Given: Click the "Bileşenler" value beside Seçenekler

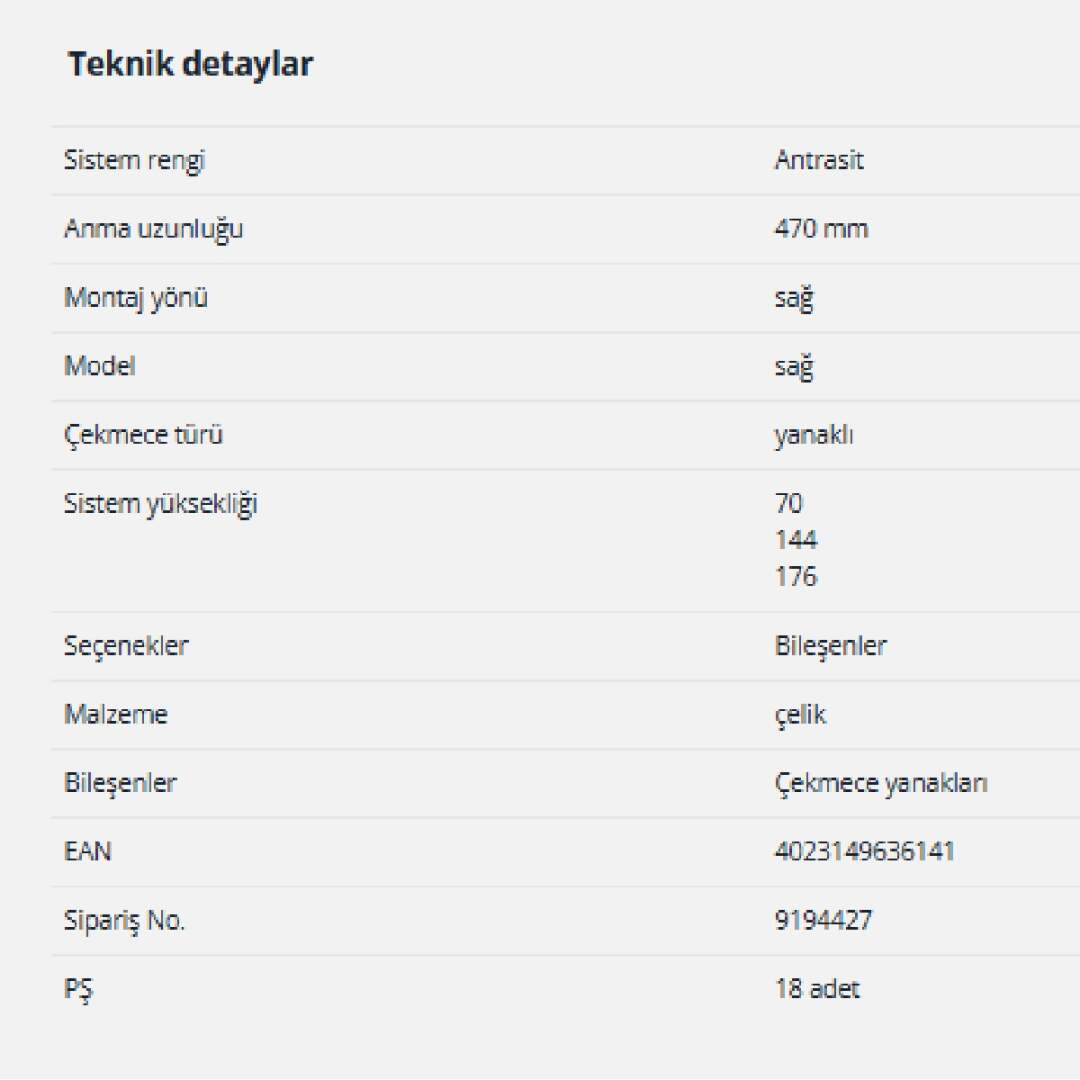Looking at the screenshot, I should (x=830, y=646).
